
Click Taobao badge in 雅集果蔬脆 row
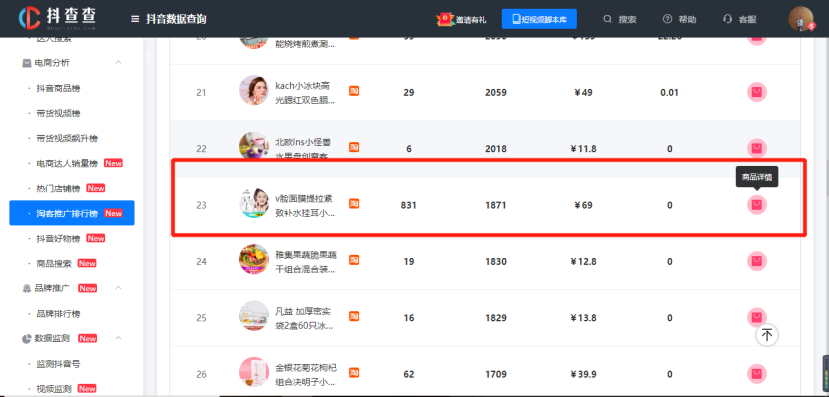[354, 260]
